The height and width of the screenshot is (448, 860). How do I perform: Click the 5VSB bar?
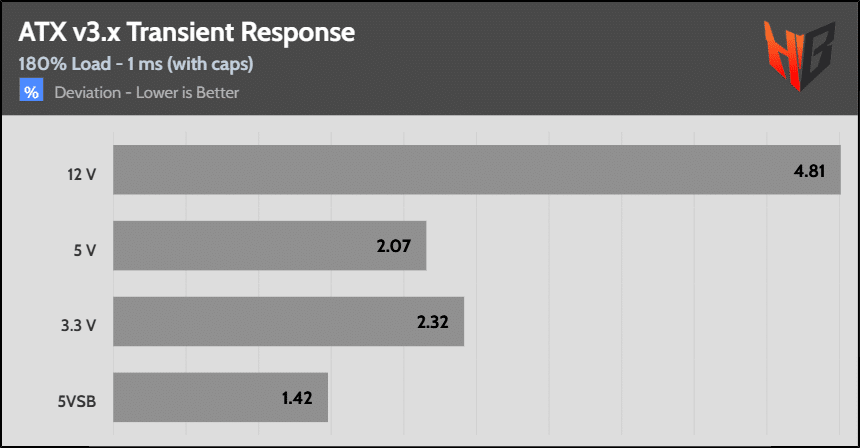pos(220,398)
